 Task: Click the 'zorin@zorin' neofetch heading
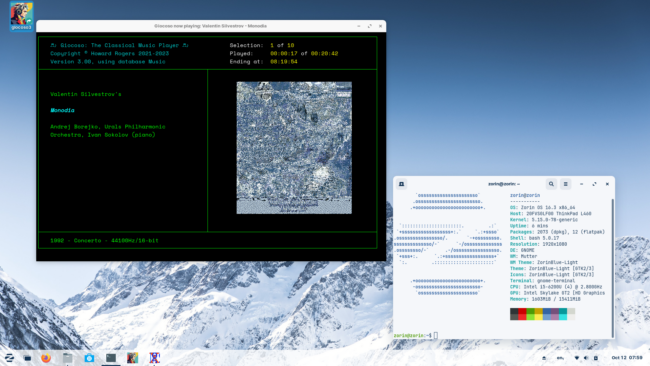tap(525, 195)
